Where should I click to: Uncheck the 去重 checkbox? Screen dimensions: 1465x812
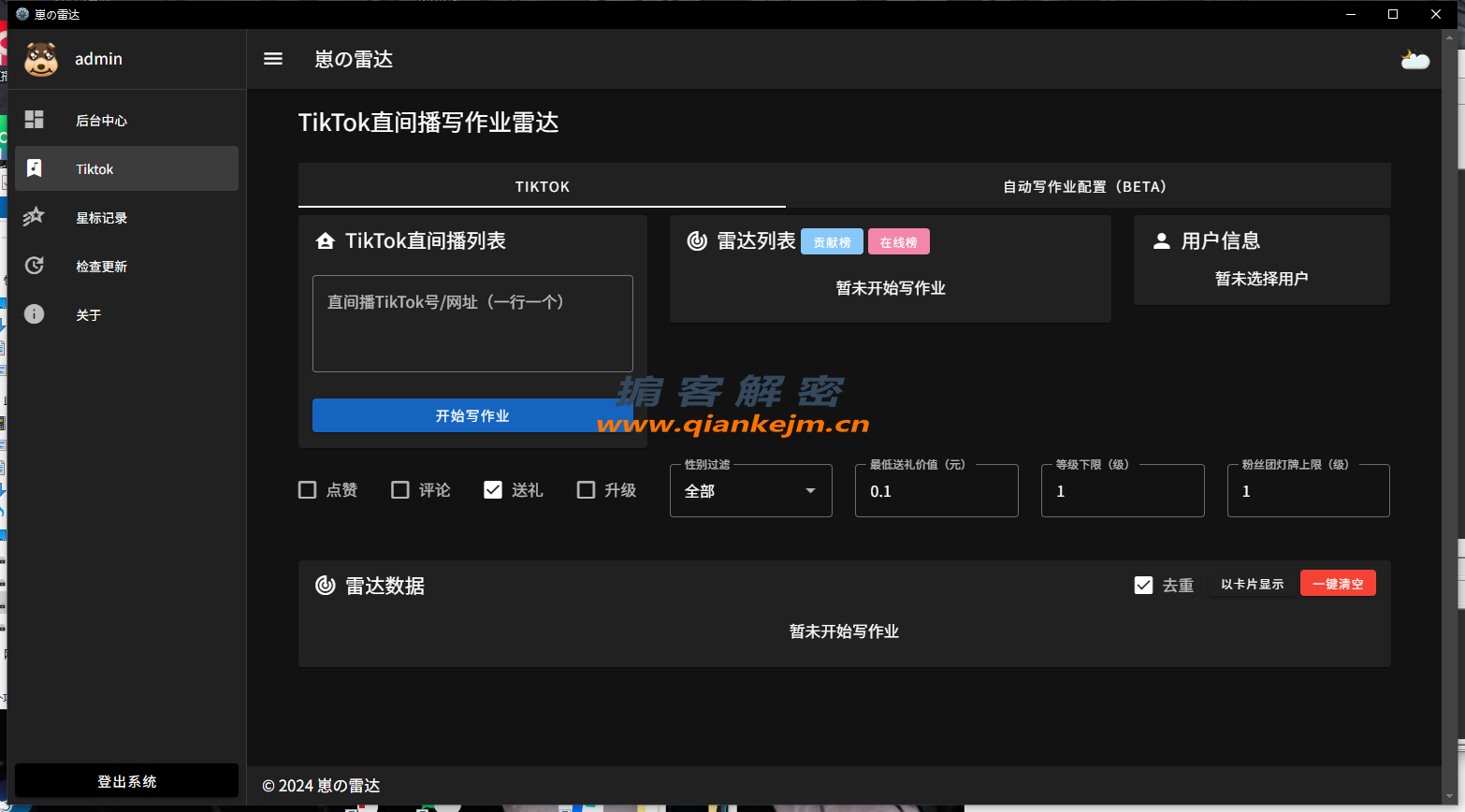1143,586
